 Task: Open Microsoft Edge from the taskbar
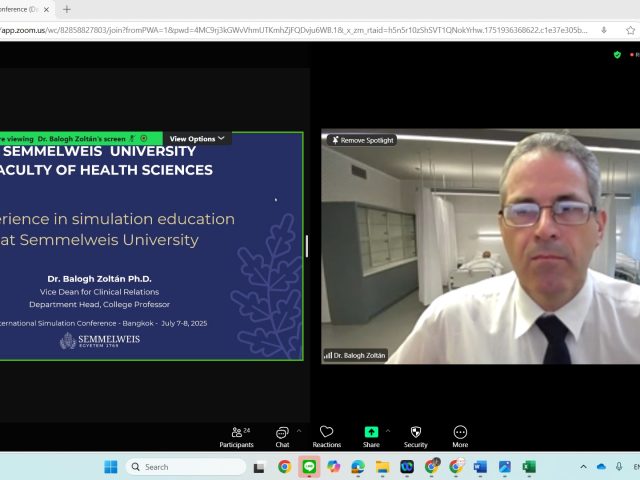pos(358,467)
